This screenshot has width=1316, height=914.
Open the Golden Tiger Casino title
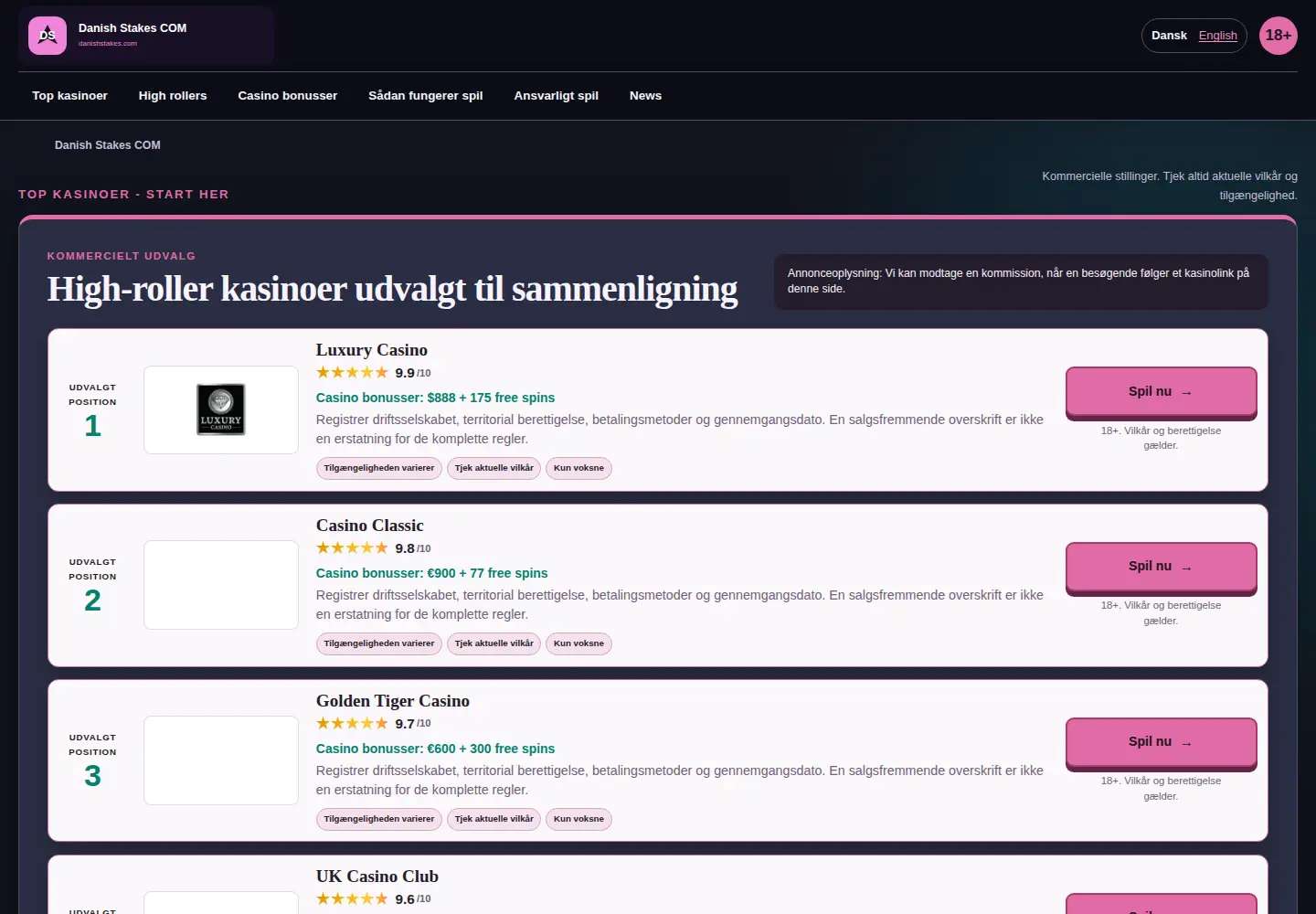(393, 701)
